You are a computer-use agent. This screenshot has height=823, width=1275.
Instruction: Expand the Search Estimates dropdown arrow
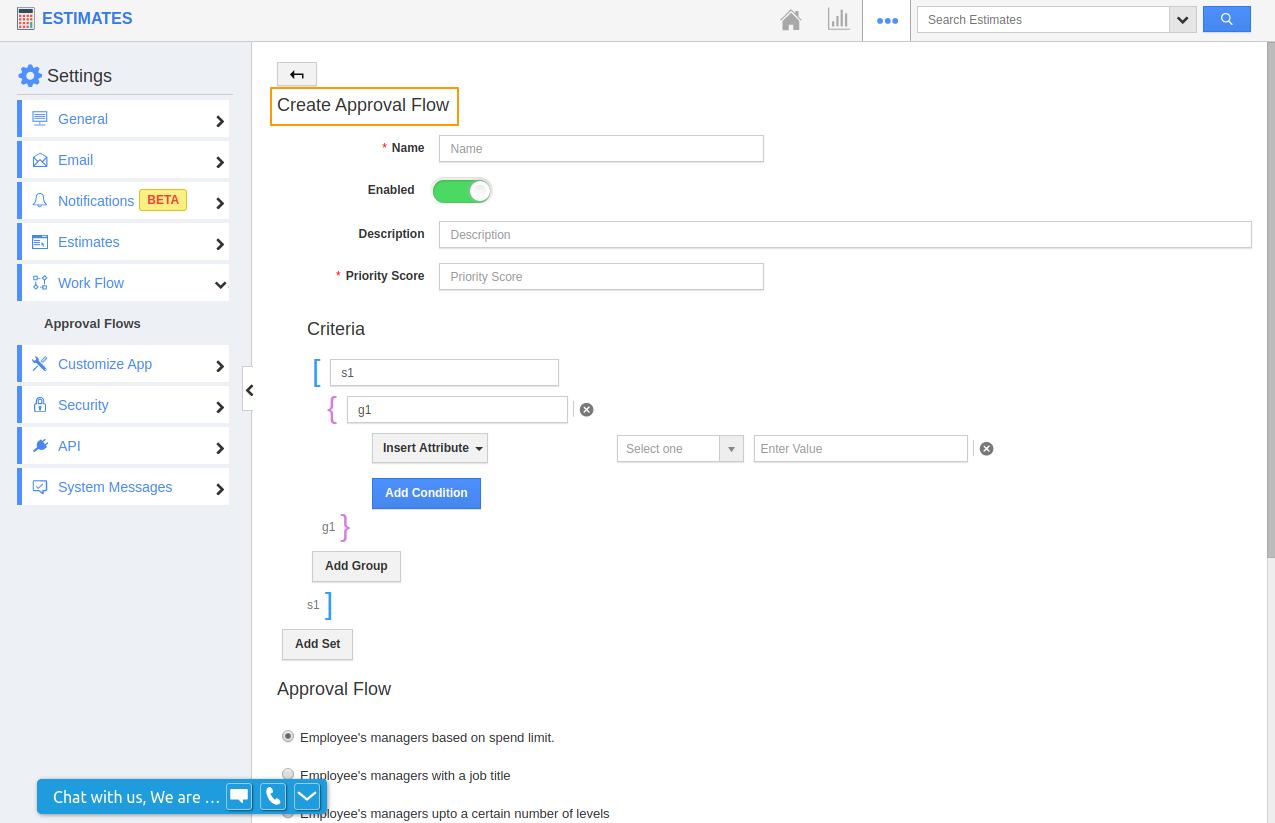(1183, 19)
